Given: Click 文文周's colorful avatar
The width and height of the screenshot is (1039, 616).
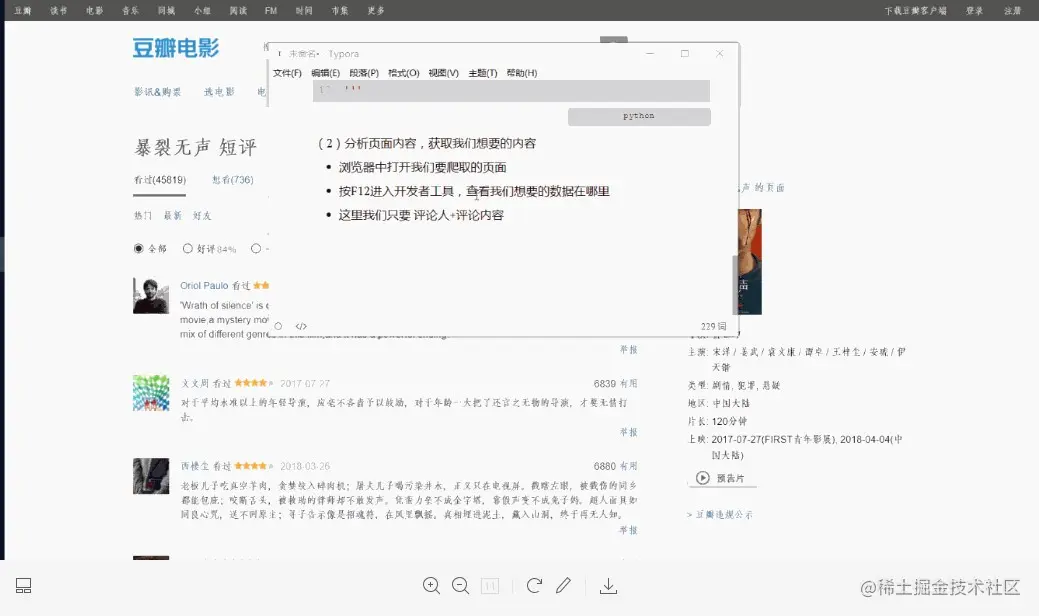Looking at the screenshot, I should click(x=151, y=393).
